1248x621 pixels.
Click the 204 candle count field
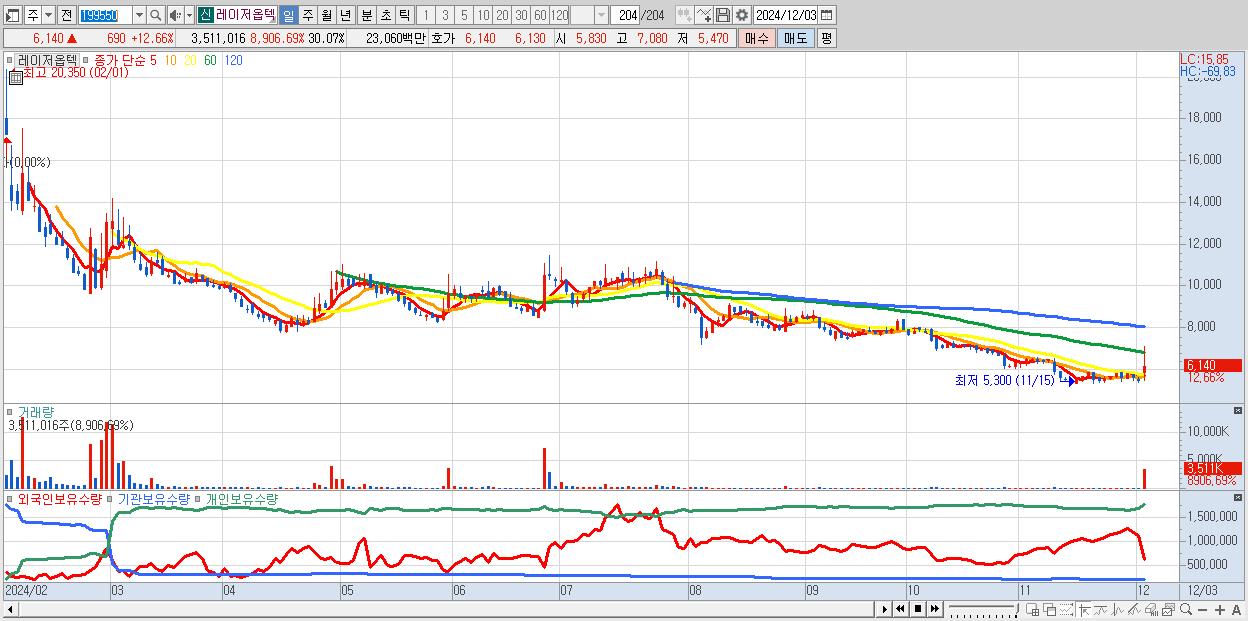626,15
